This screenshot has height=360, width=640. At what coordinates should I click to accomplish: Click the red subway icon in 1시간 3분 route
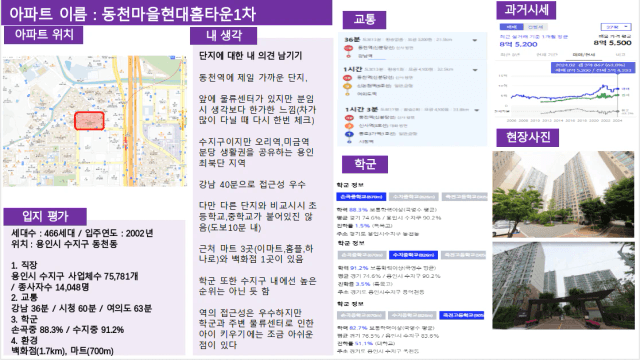point(349,118)
